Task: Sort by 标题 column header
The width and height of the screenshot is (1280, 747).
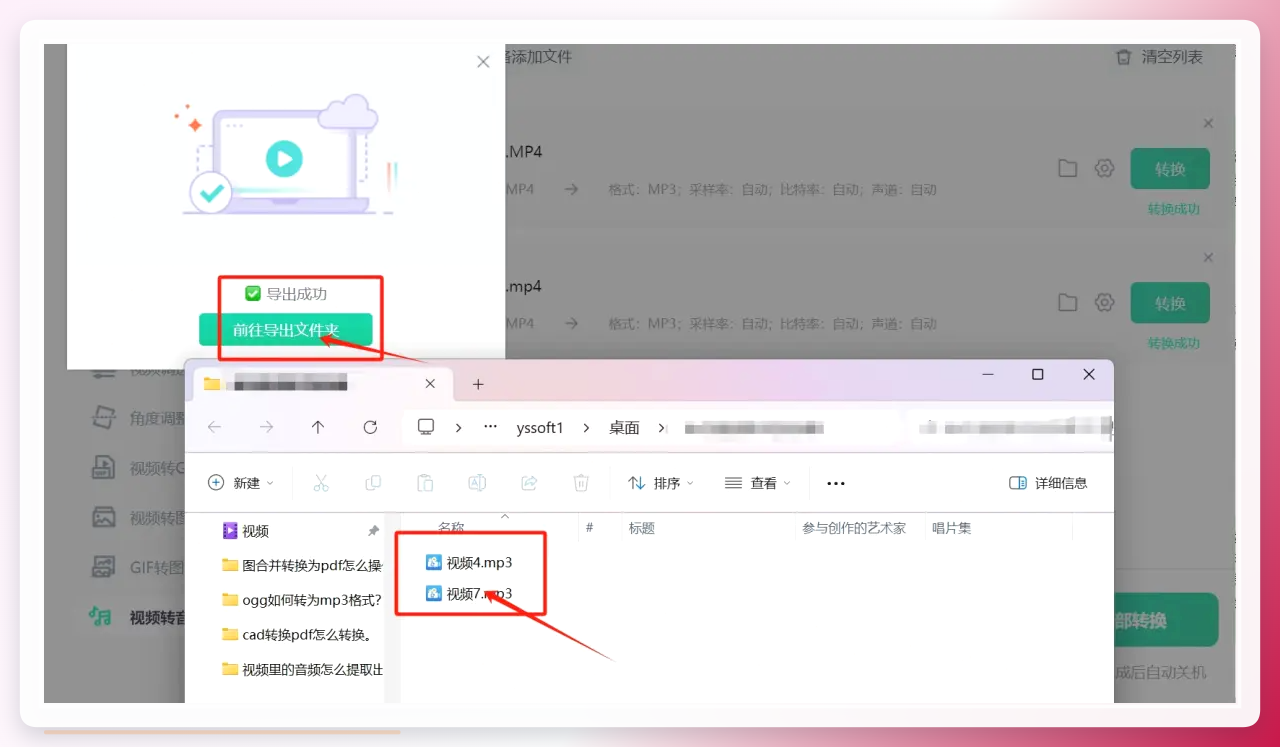Action: (641, 528)
